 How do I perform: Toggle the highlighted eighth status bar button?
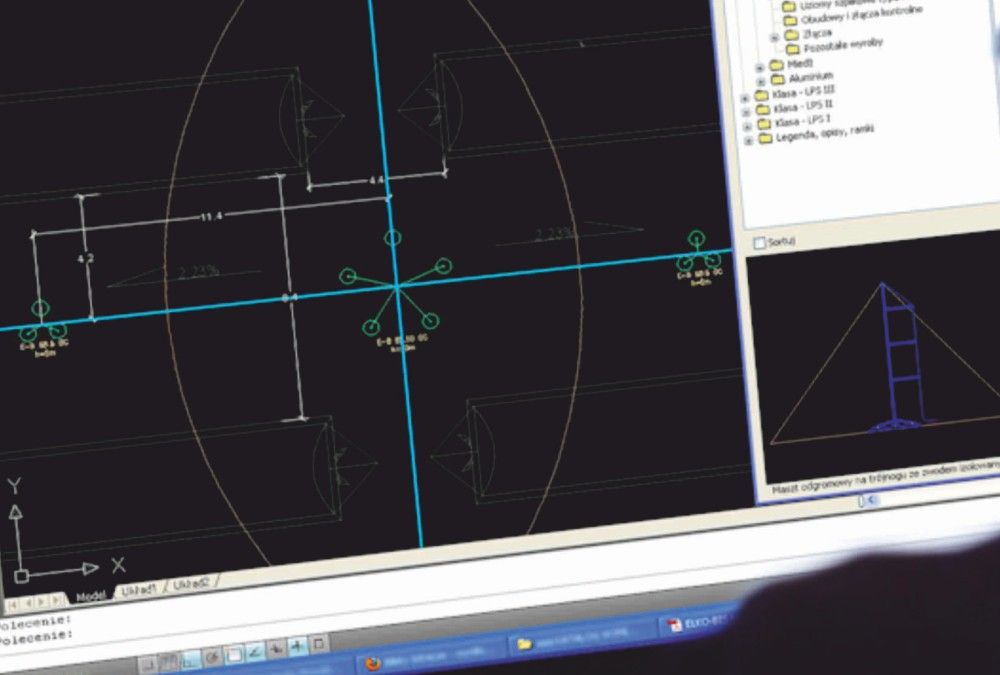[x=298, y=646]
